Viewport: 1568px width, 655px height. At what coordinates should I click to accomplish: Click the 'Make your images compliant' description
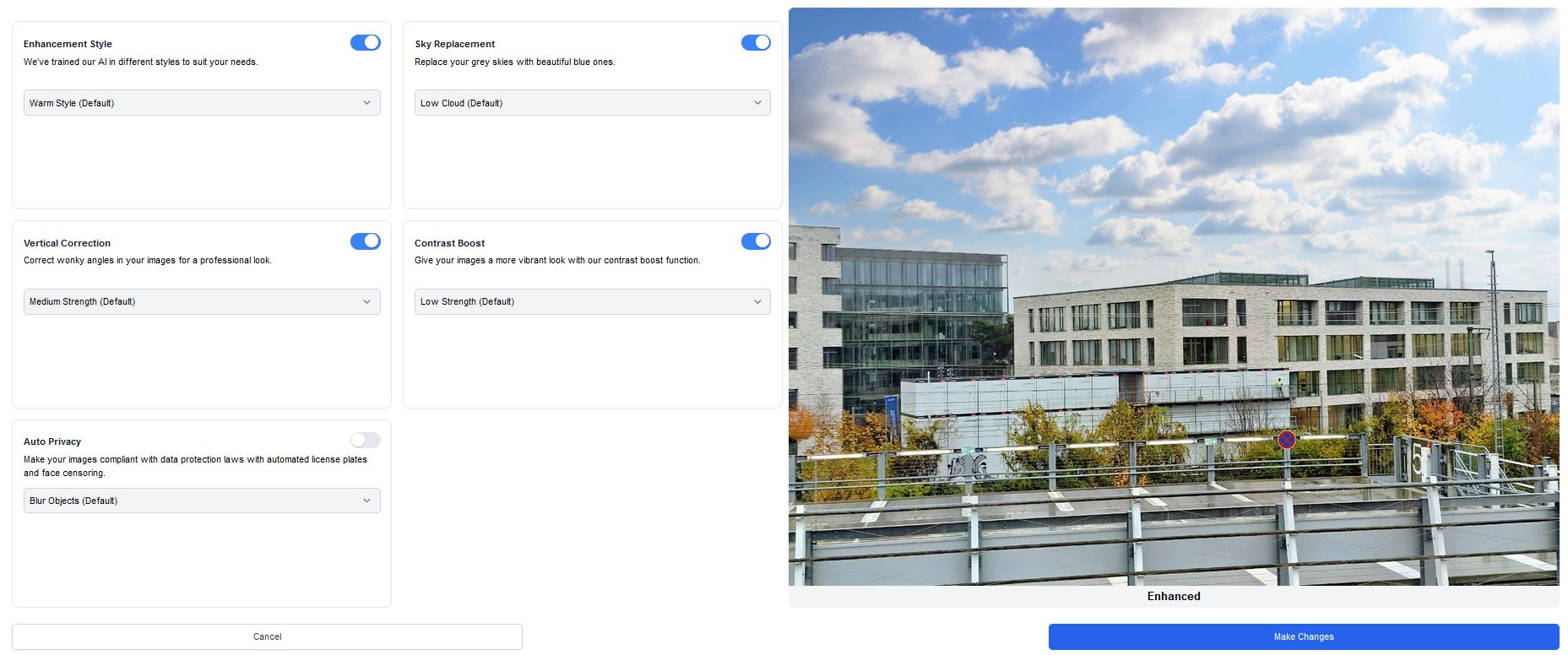195,466
